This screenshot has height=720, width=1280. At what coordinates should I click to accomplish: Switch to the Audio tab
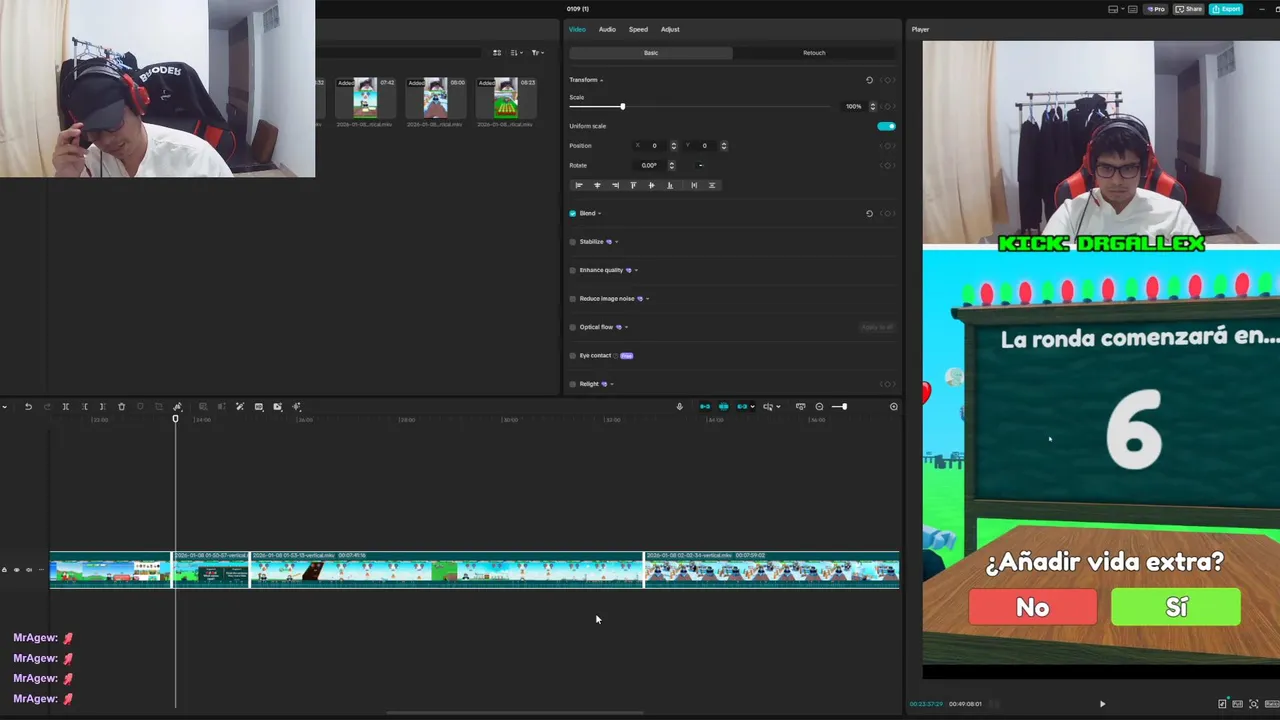tap(607, 29)
